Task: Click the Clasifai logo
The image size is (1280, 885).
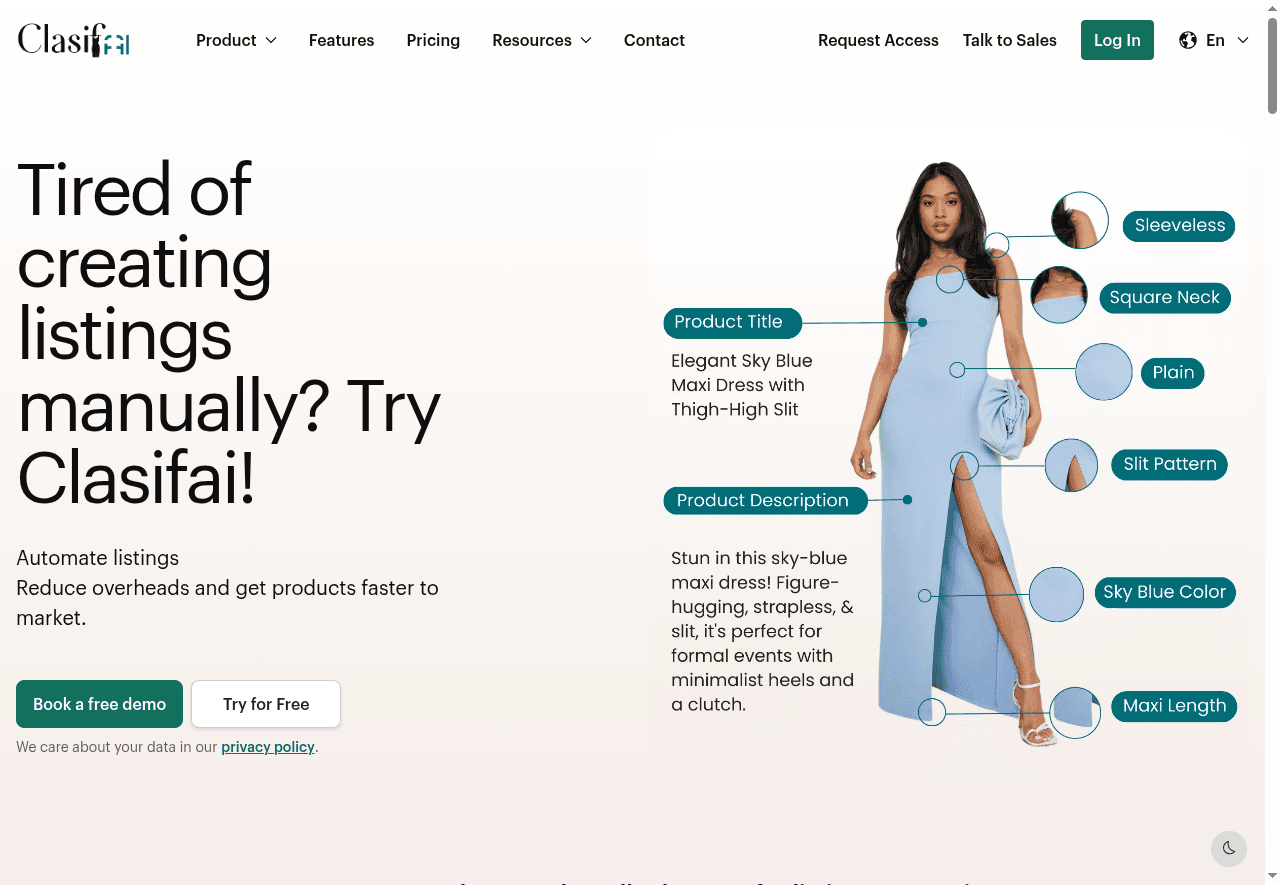Action: pyautogui.click(x=74, y=40)
